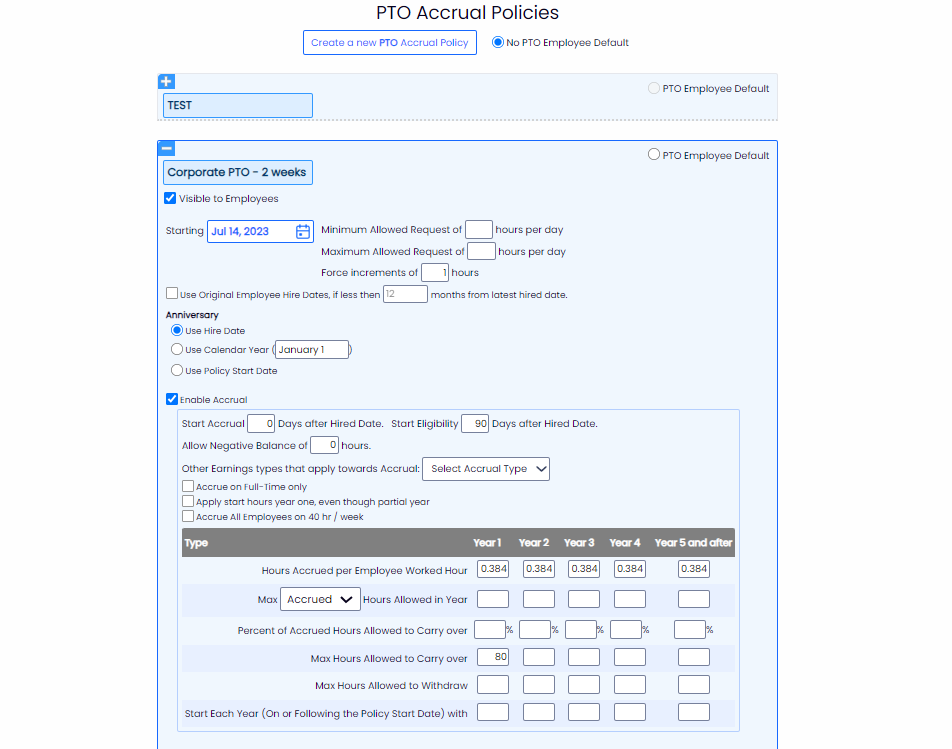Click Year 4 Start Each Year with field
The width and height of the screenshot is (952, 749).
pyautogui.click(x=630, y=712)
